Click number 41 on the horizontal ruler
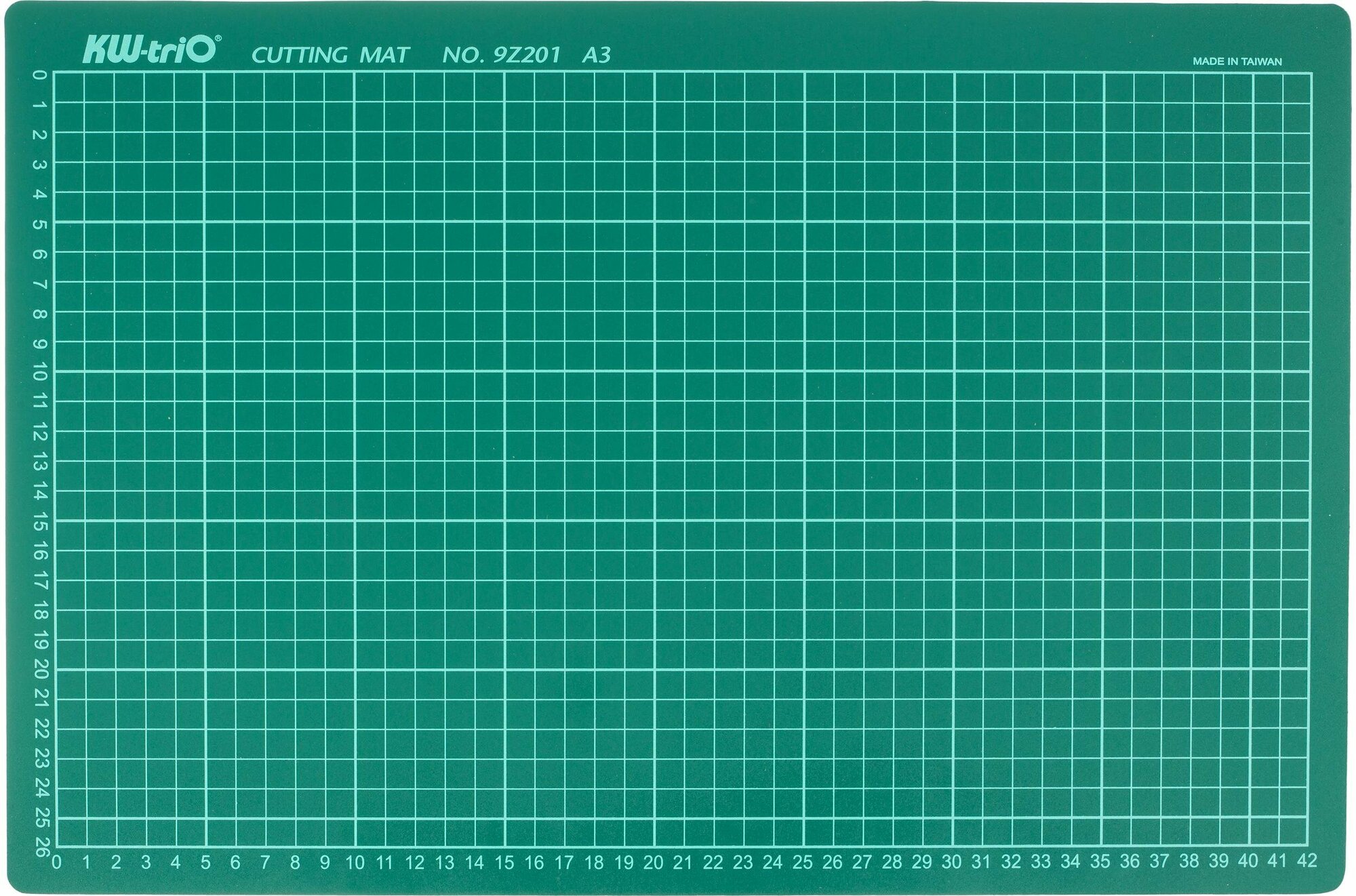This screenshot has height=896, width=1356. pyautogui.click(x=1277, y=860)
